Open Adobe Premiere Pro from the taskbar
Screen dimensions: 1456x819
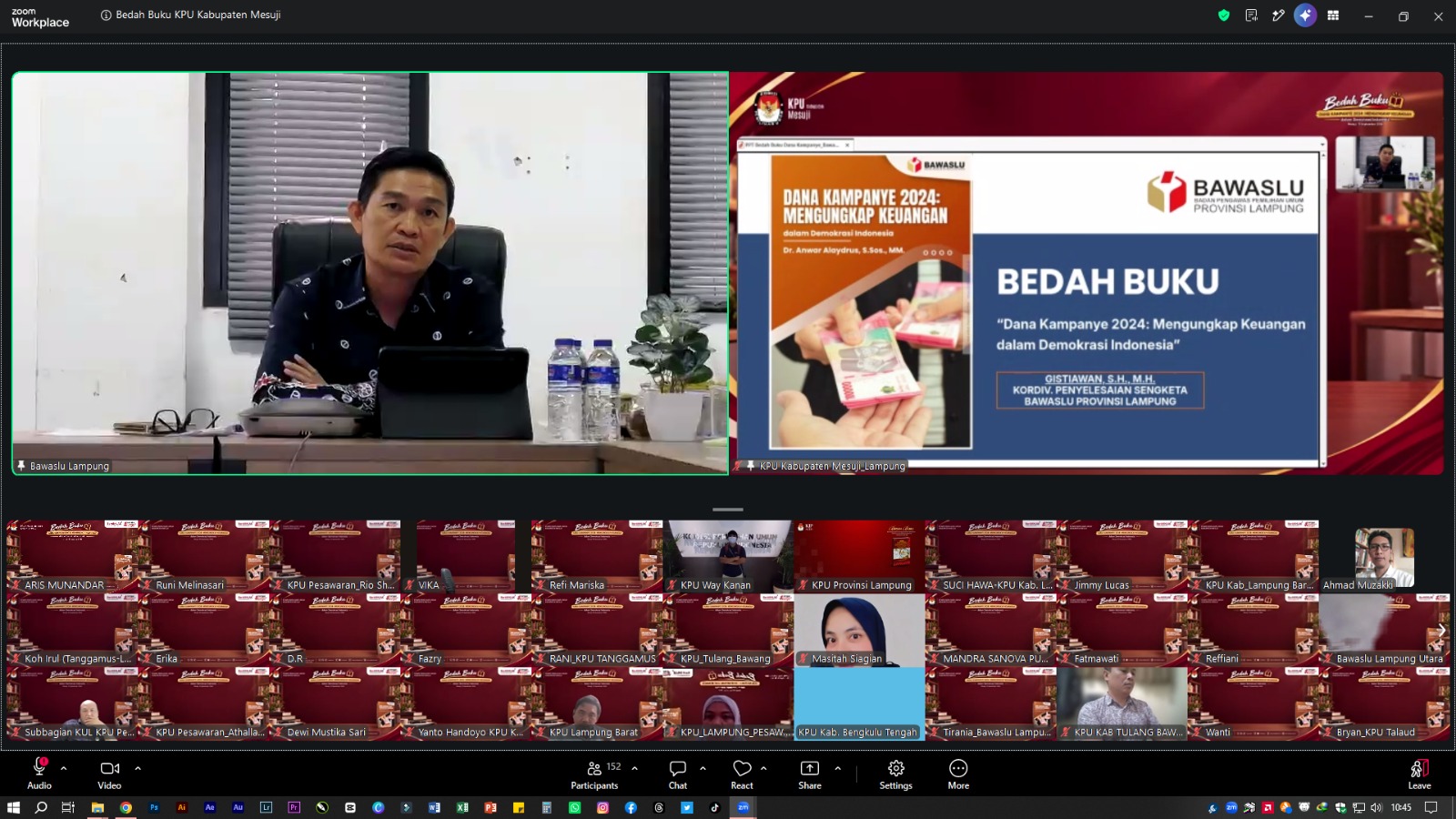pos(294,807)
